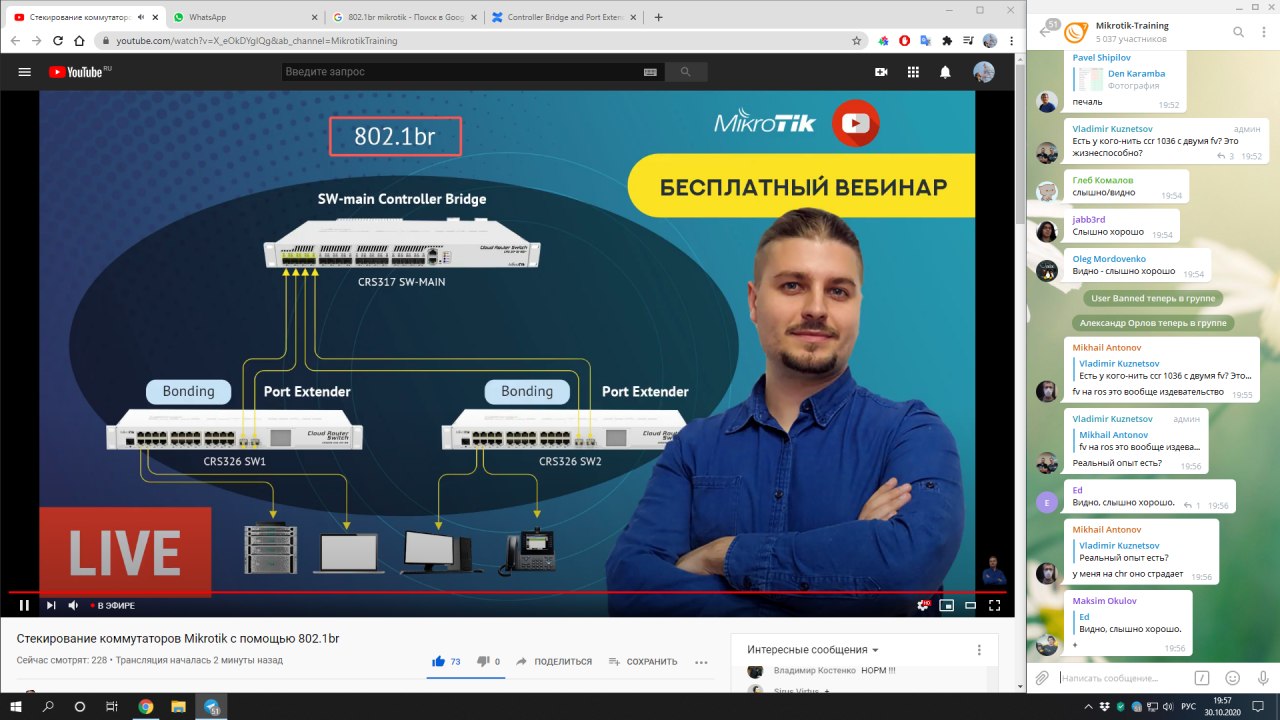Image resolution: width=1280 pixels, height=720 pixels.
Task: Open the on-screen keyboard icon in search
Action: click(x=650, y=72)
